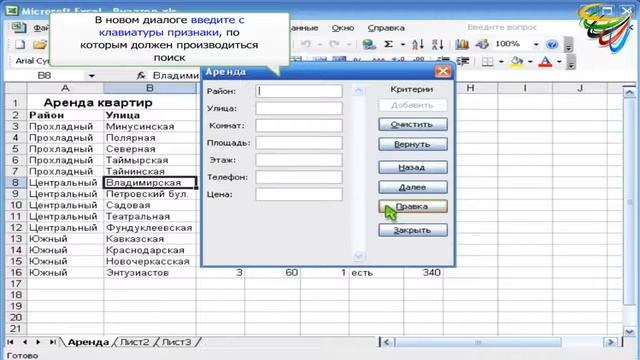Open the Font Color dropdown arrow

[559, 62]
